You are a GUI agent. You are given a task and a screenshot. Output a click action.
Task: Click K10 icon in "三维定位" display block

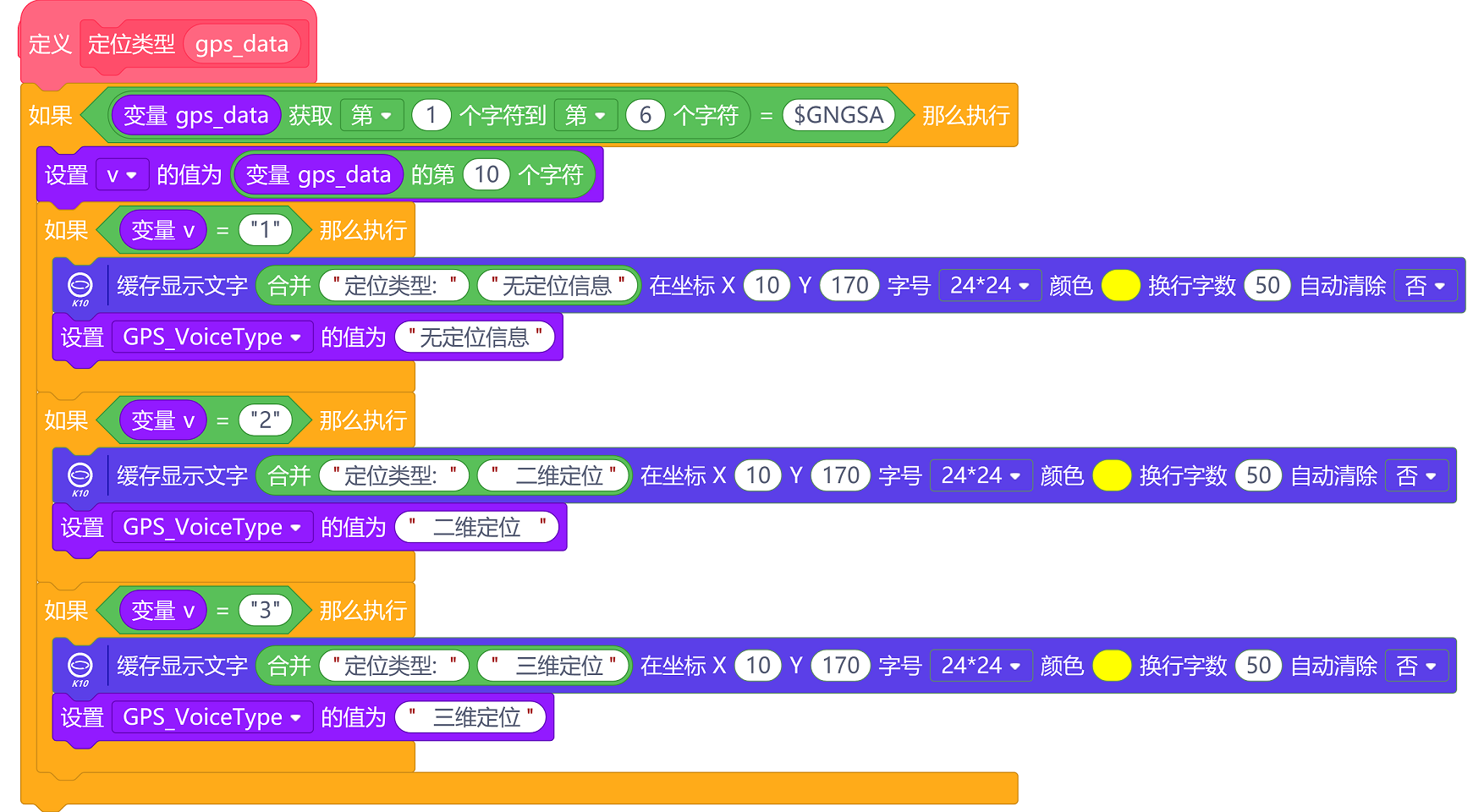[80, 668]
